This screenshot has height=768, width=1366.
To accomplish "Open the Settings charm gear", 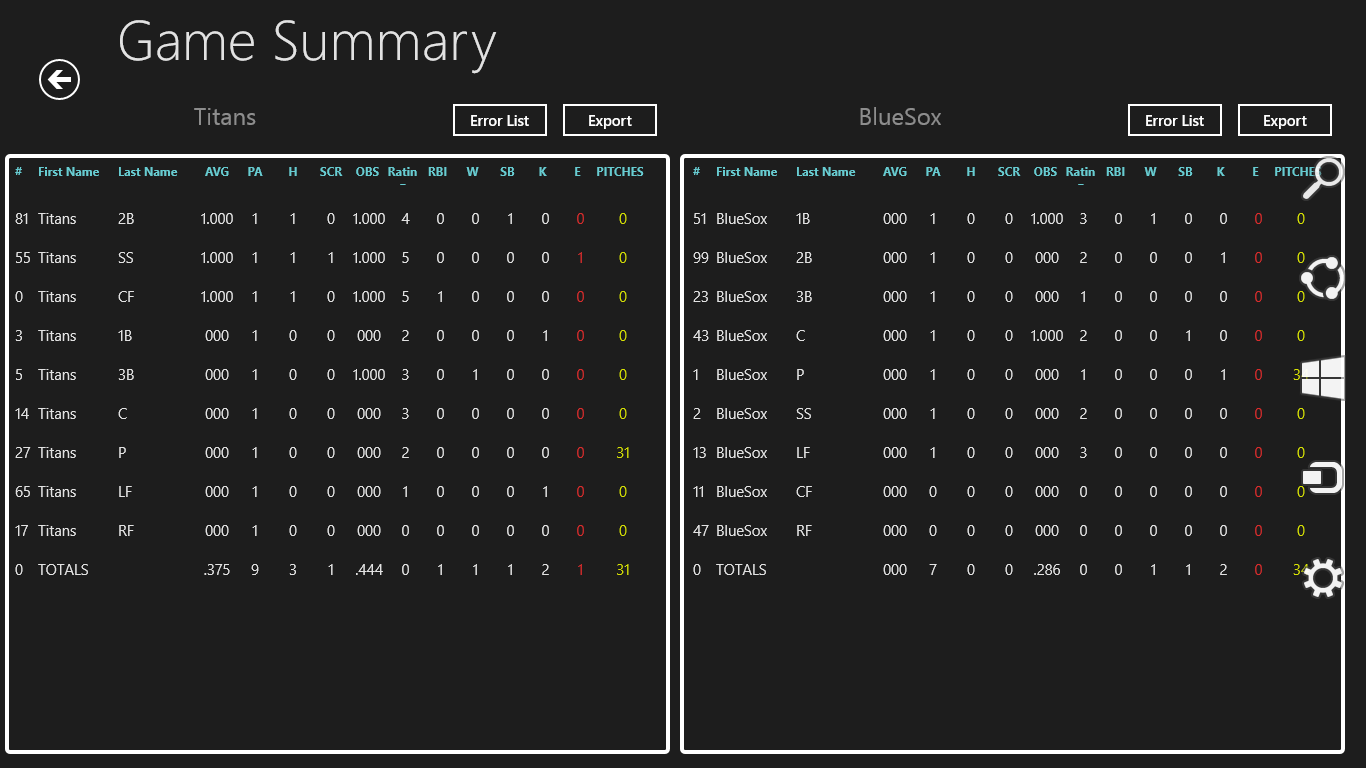I will [x=1324, y=577].
